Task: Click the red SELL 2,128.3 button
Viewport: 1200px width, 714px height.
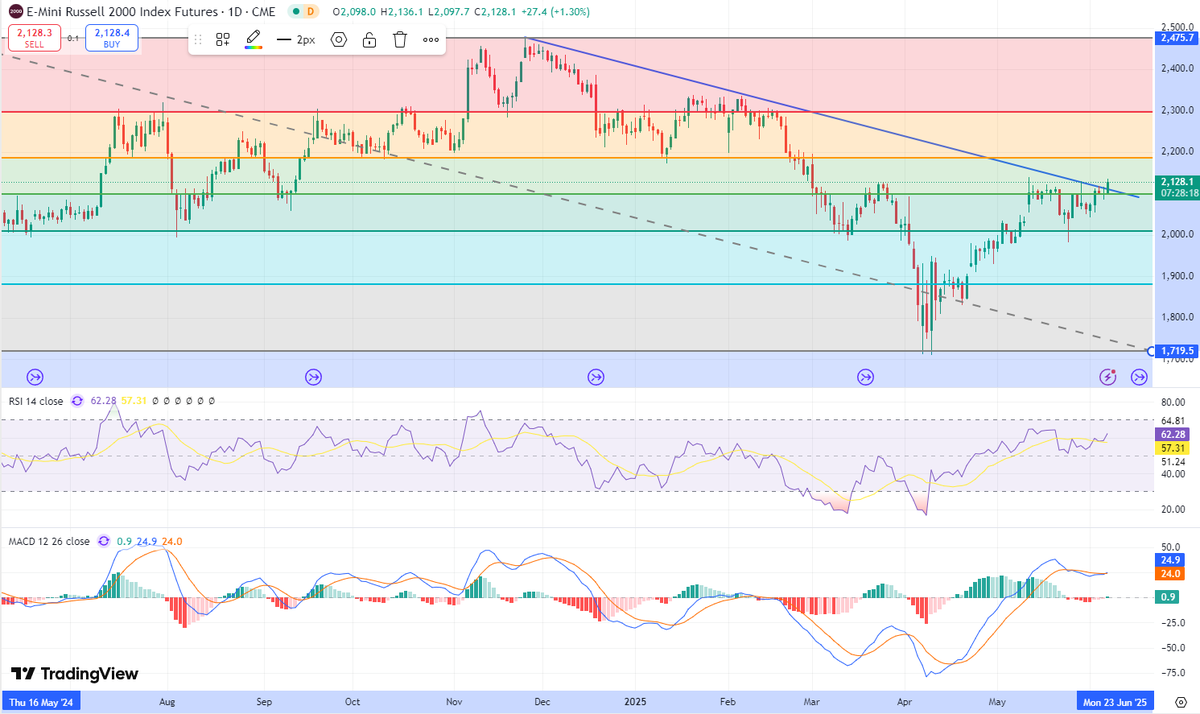Action: pyautogui.click(x=32, y=38)
